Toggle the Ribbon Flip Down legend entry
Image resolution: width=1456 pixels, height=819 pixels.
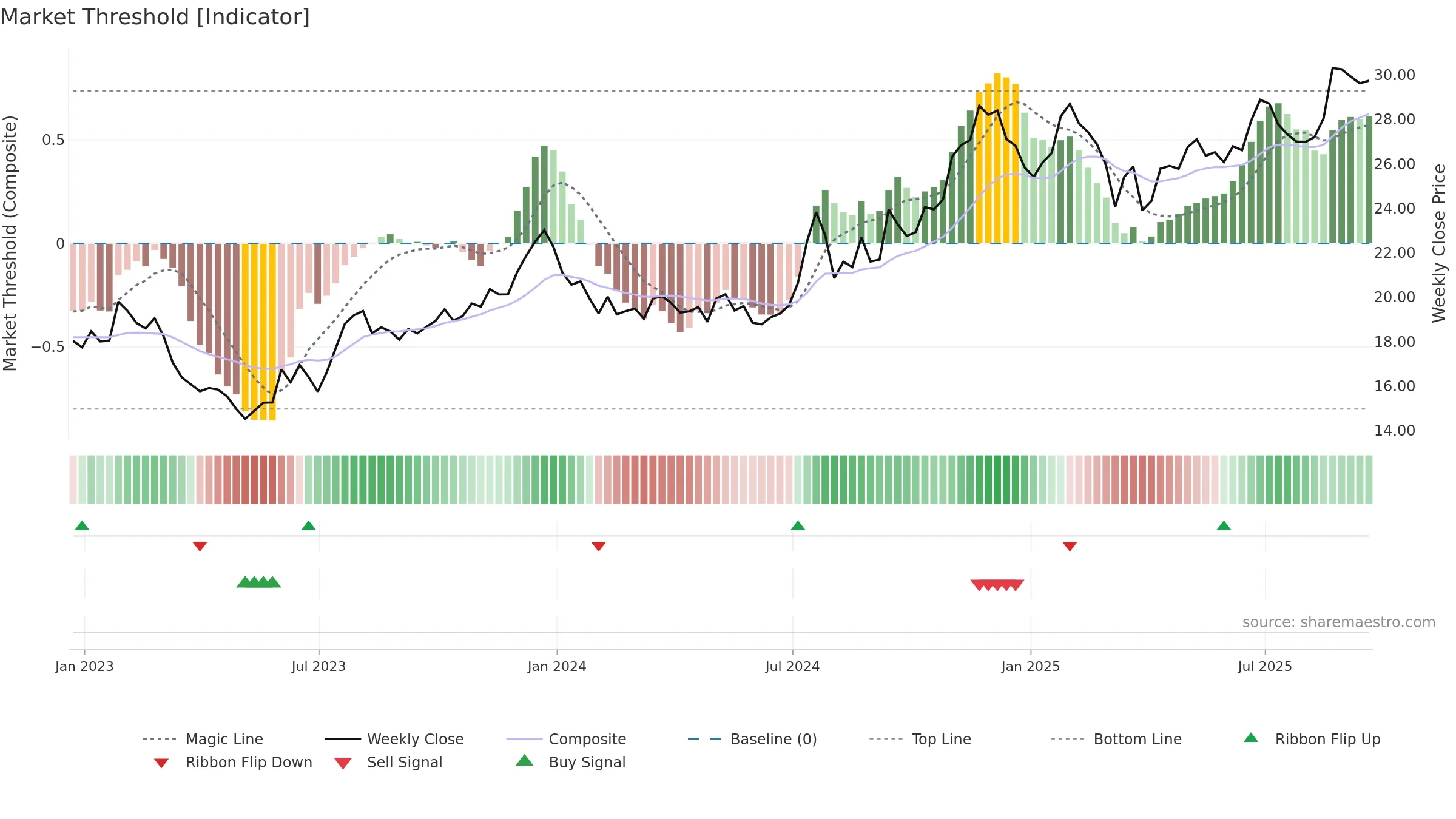tap(234, 762)
